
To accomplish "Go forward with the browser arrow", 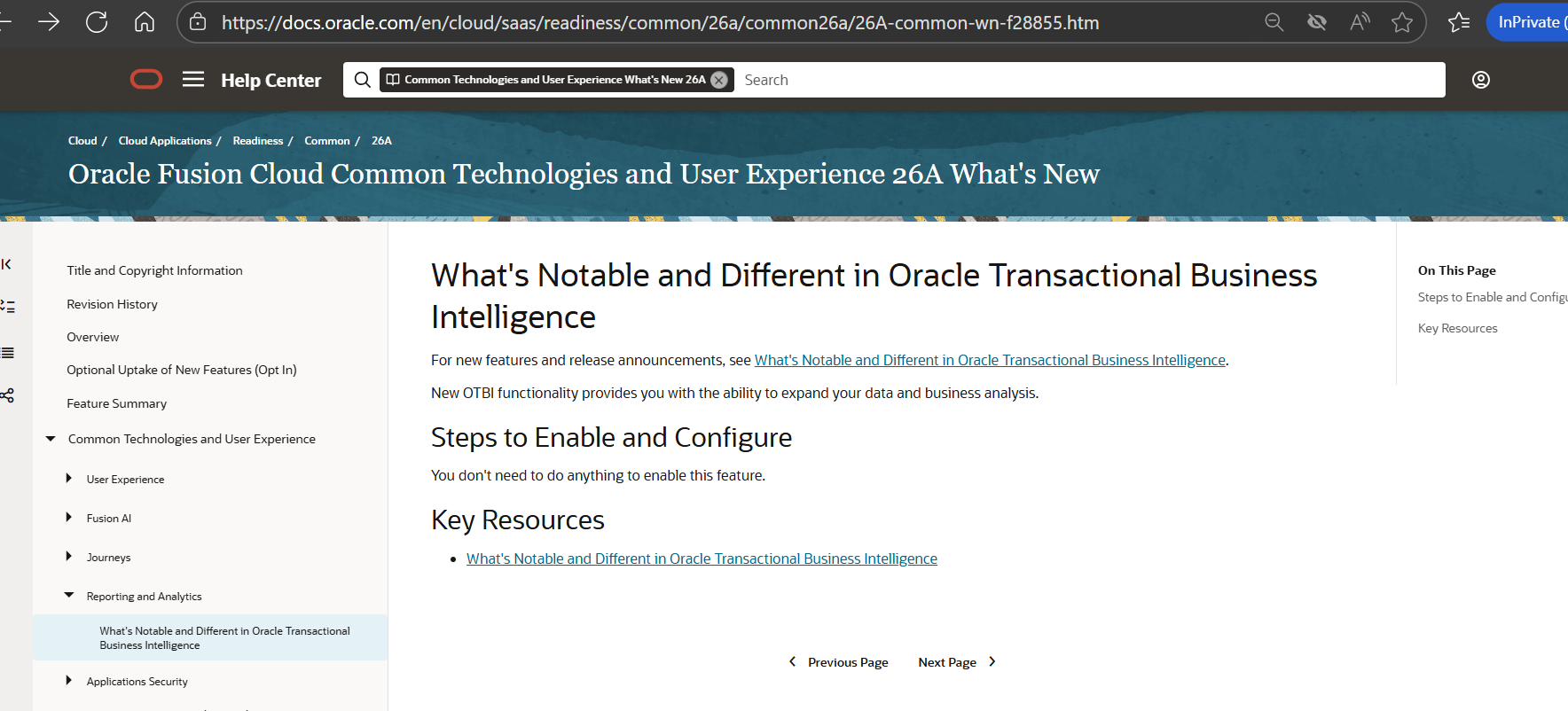I will pyautogui.click(x=49, y=22).
